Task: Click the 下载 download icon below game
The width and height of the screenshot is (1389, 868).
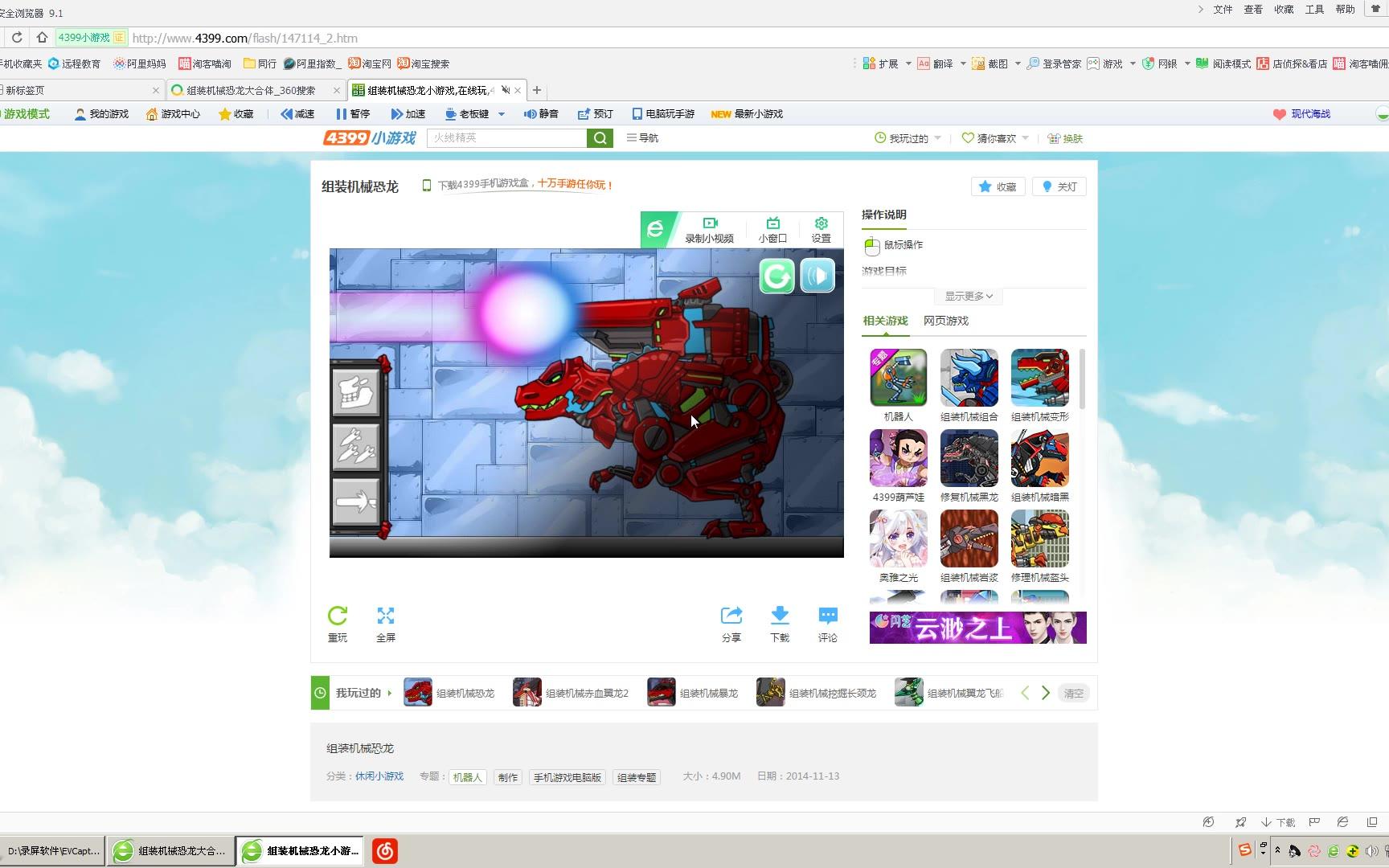Action: (x=780, y=624)
